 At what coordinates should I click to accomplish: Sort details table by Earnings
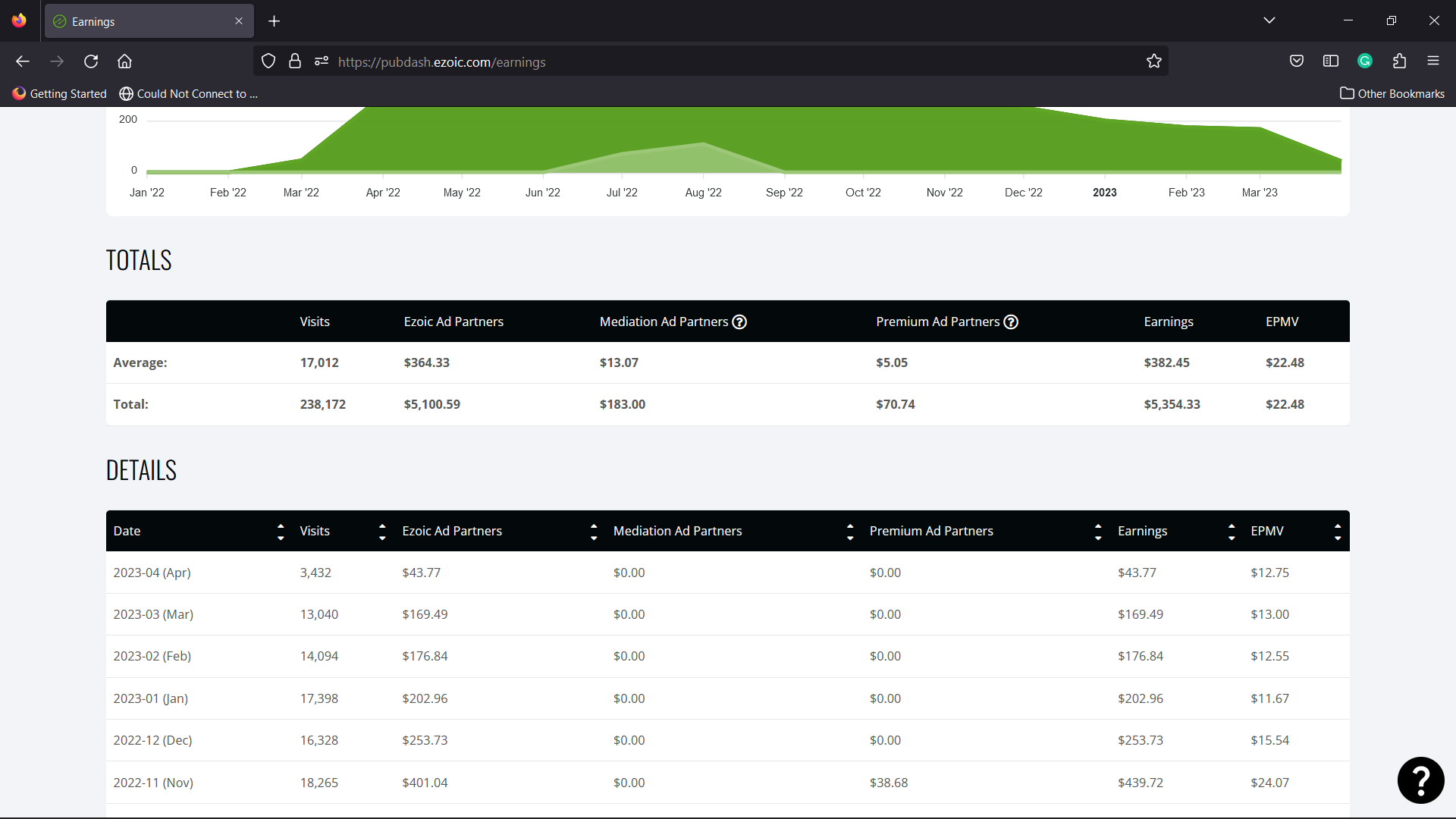click(1231, 532)
